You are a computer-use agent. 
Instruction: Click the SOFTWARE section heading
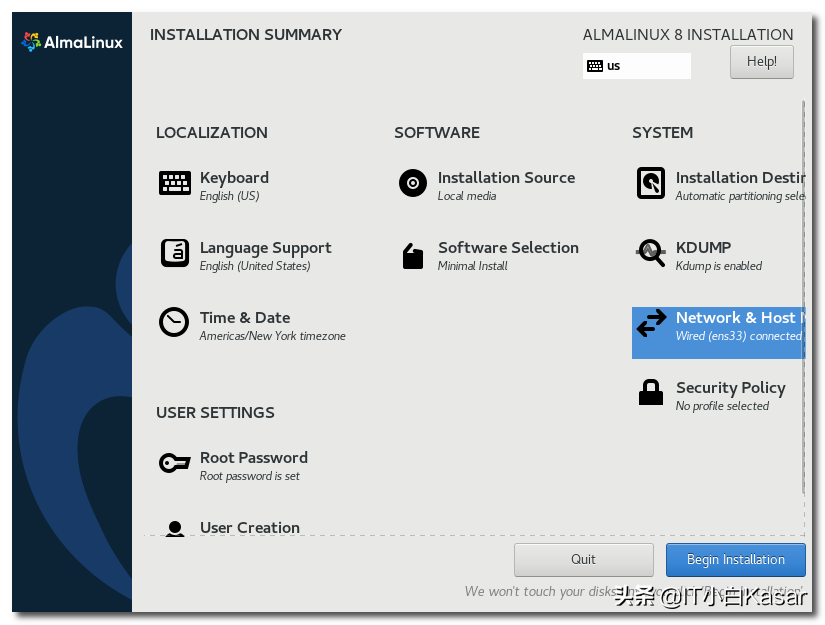pyautogui.click(x=437, y=133)
